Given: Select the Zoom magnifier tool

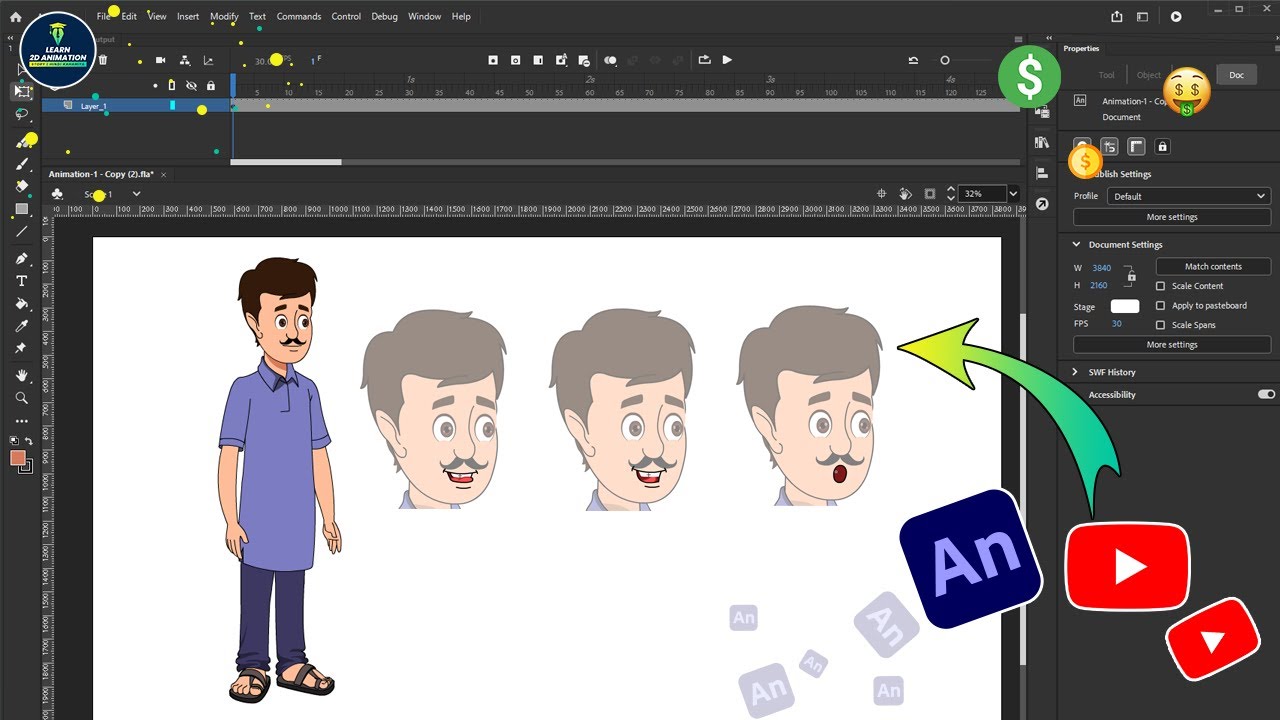Looking at the screenshot, I should tap(22, 398).
